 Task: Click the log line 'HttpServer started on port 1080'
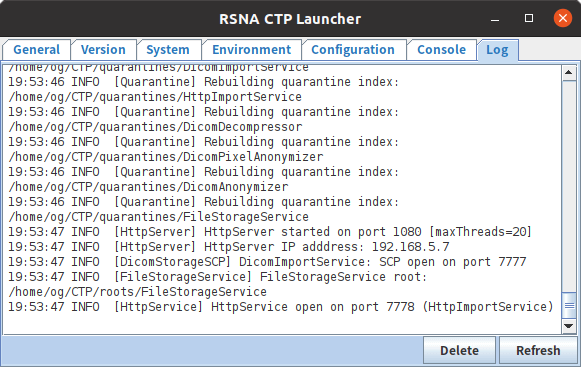(x=270, y=232)
